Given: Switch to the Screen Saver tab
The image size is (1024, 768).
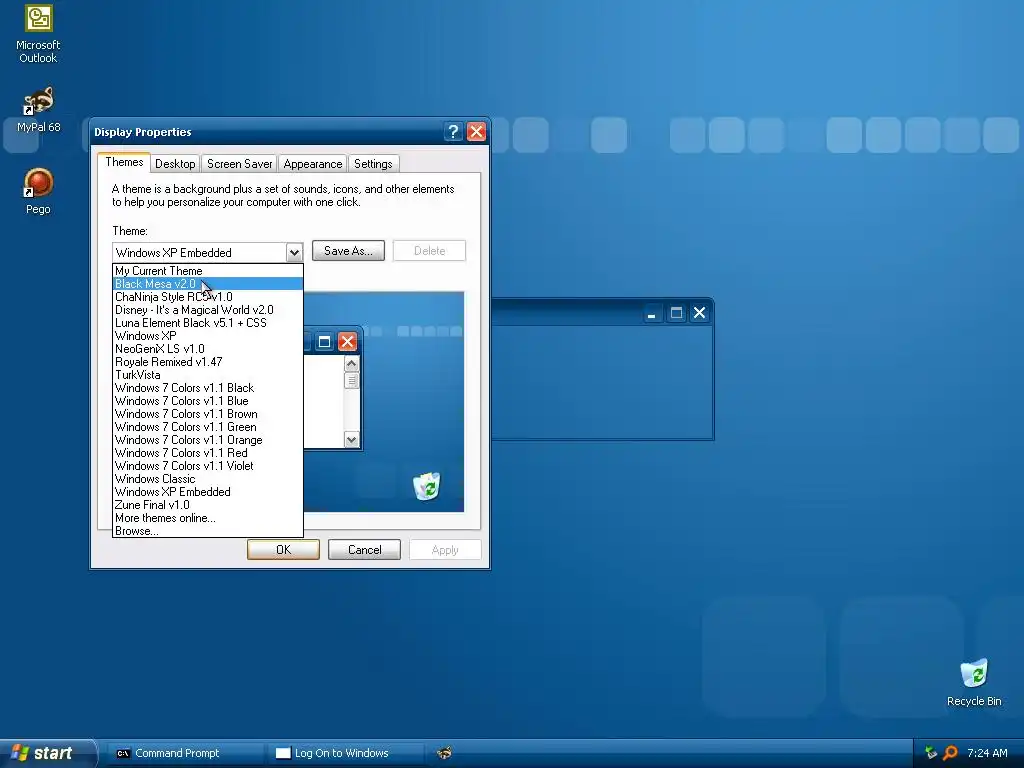Looking at the screenshot, I should click(239, 164).
